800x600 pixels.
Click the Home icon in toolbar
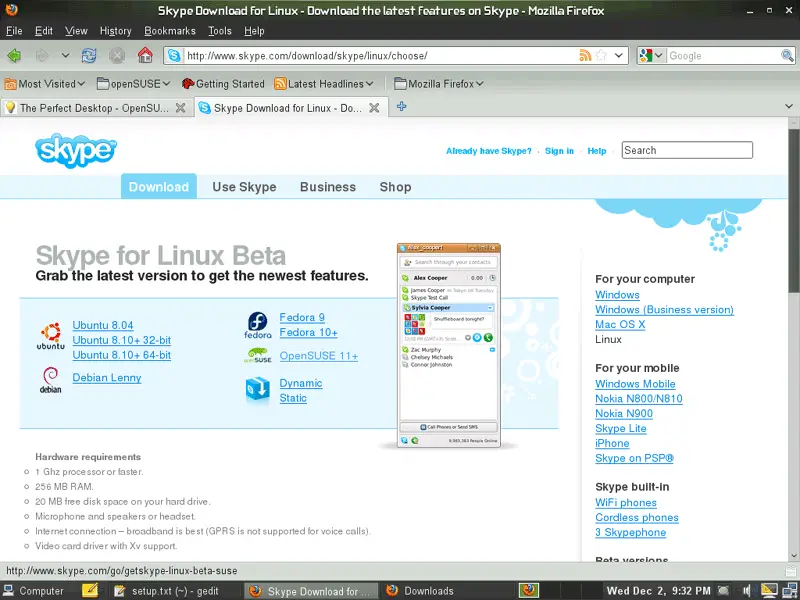tap(145, 55)
